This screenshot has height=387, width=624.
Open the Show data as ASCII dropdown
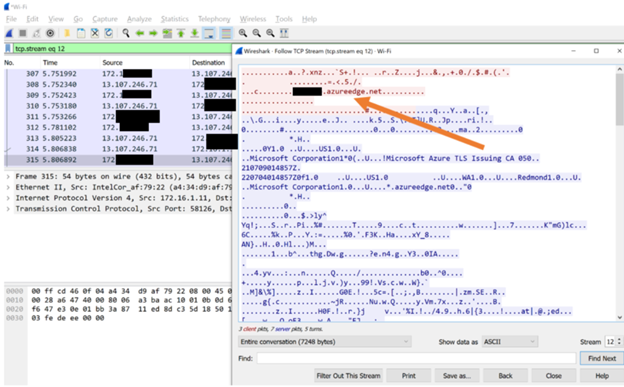pos(509,342)
